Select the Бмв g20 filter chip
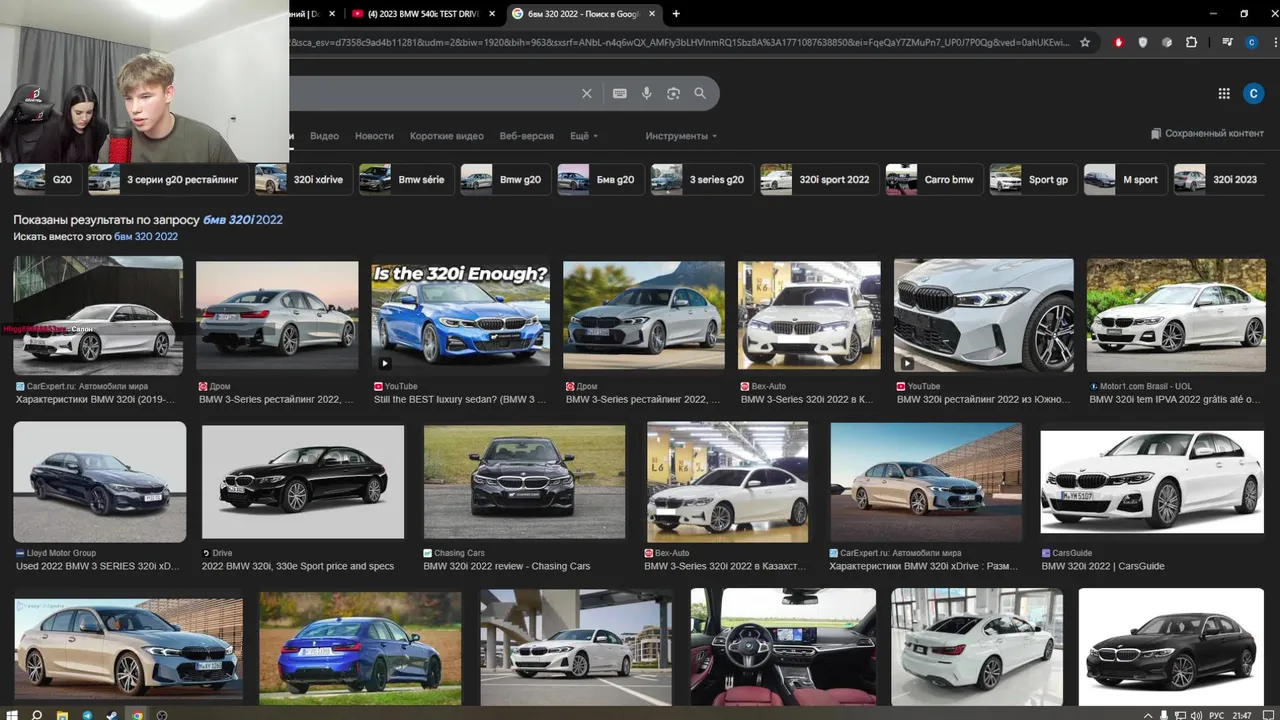 pyautogui.click(x=601, y=180)
